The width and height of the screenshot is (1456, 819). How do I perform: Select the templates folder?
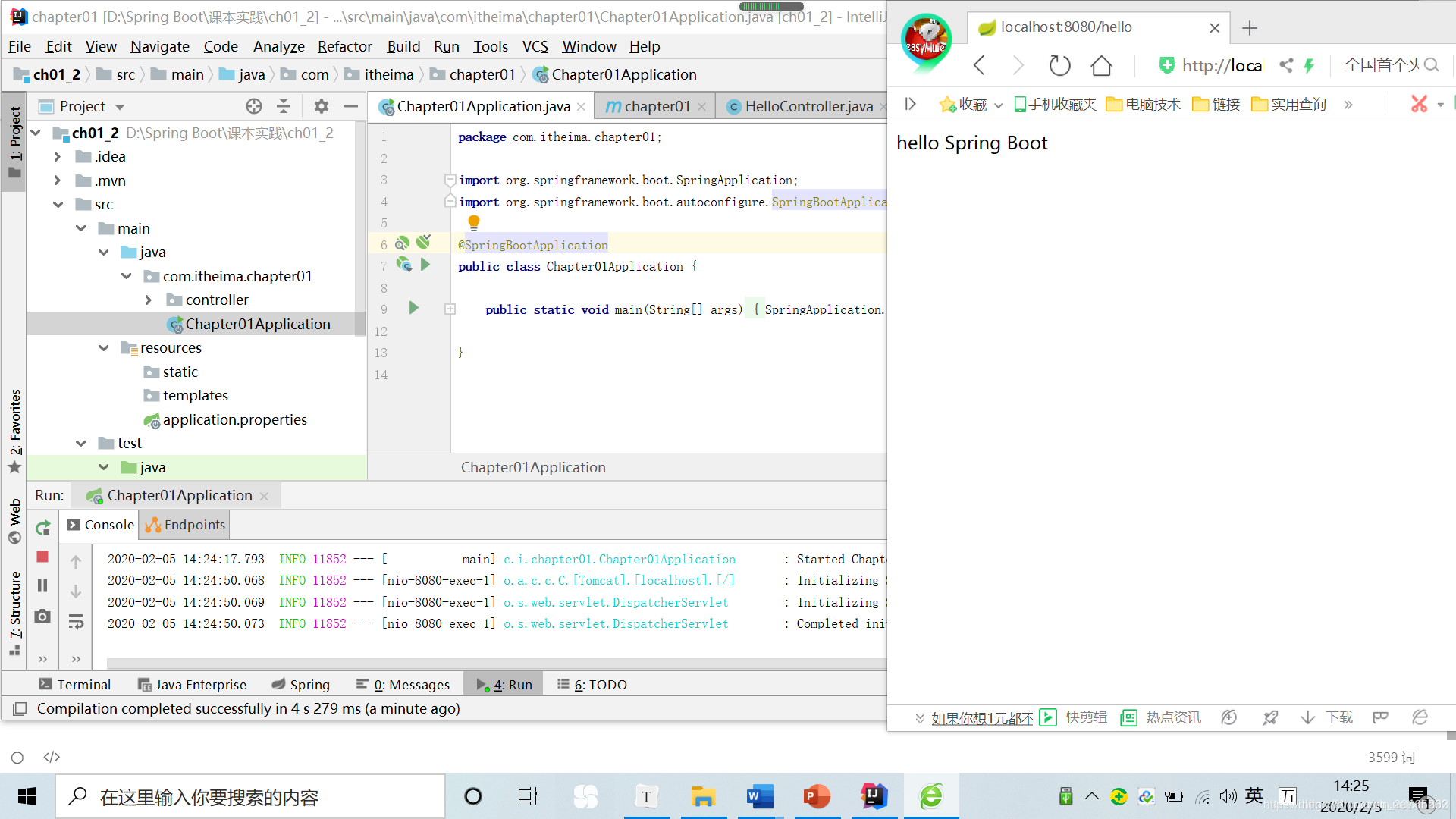(x=195, y=395)
